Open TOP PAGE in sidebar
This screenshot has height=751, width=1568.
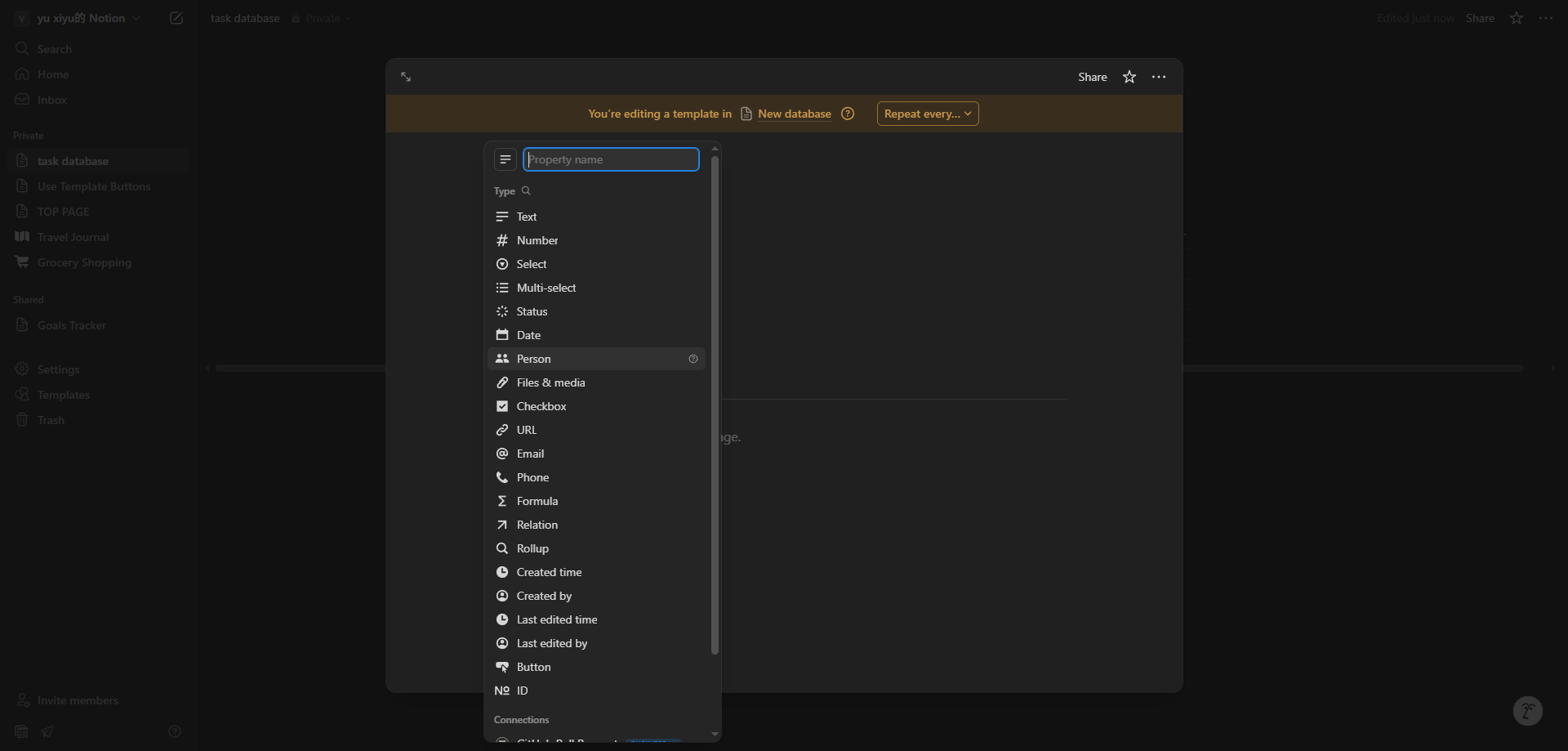pyautogui.click(x=96, y=212)
